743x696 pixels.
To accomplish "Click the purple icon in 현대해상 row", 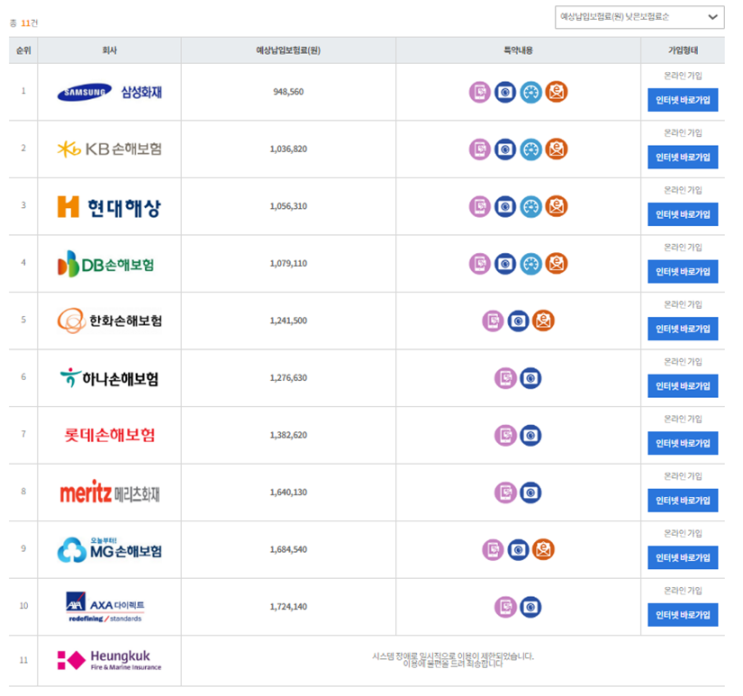I will tap(480, 207).
